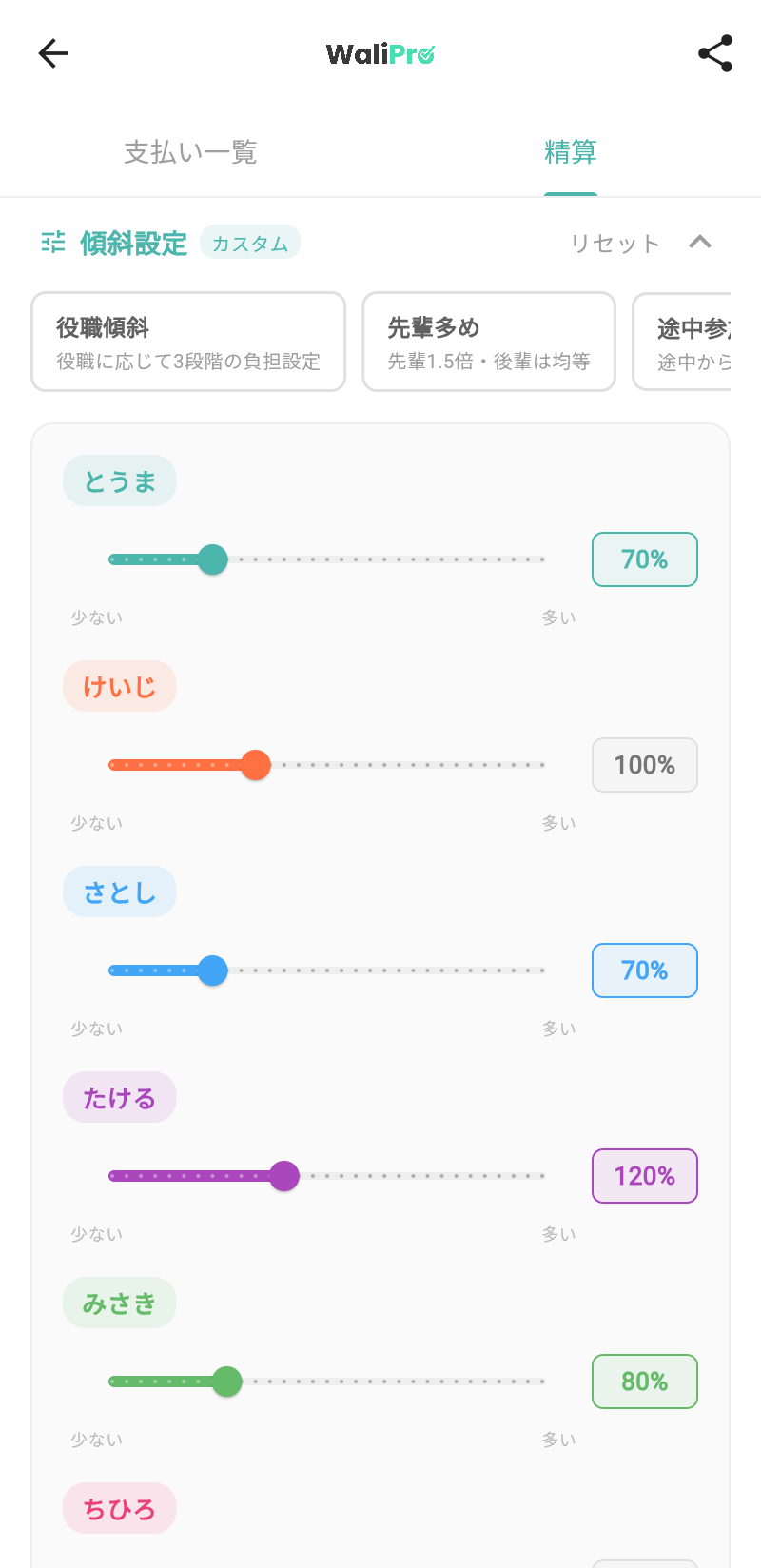Select the カスタム badge next to 傾斜設定
This screenshot has width=761, height=1568.
click(x=249, y=242)
